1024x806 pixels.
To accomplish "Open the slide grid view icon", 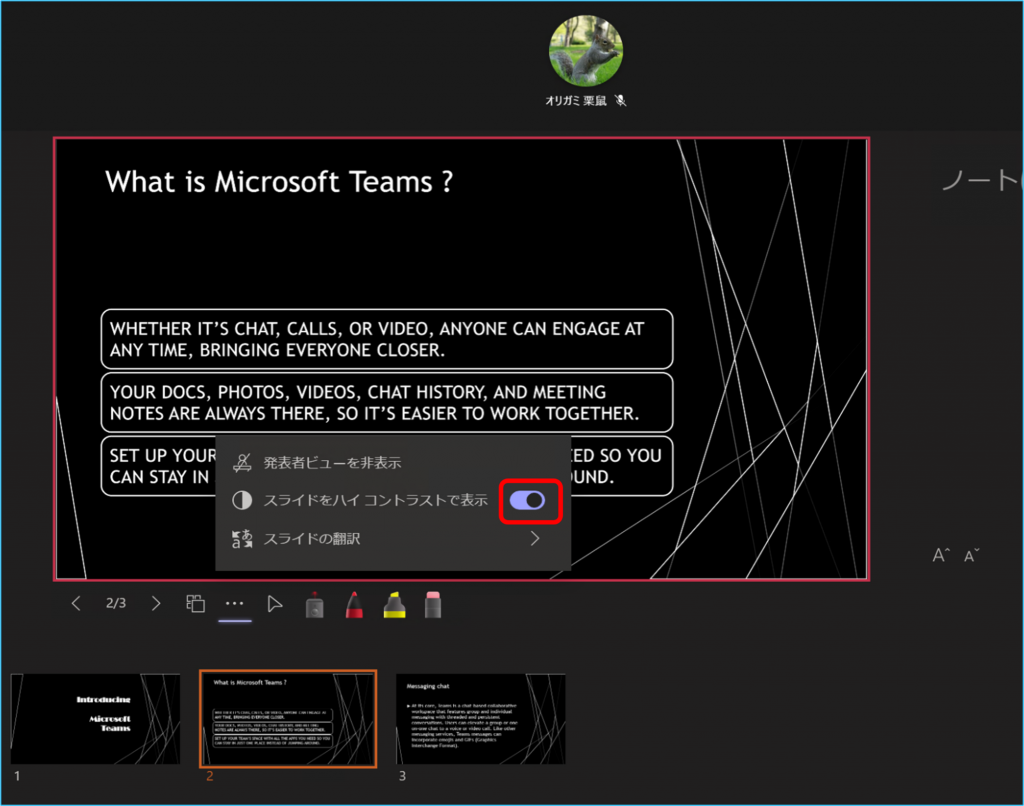I will point(196,604).
